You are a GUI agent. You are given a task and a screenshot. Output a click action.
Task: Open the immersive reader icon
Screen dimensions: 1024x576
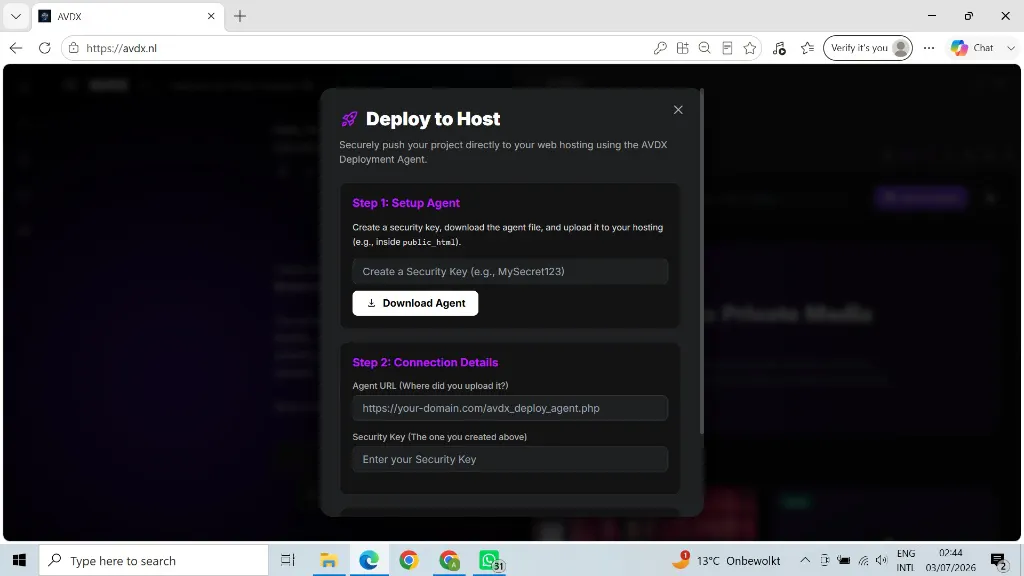727,48
